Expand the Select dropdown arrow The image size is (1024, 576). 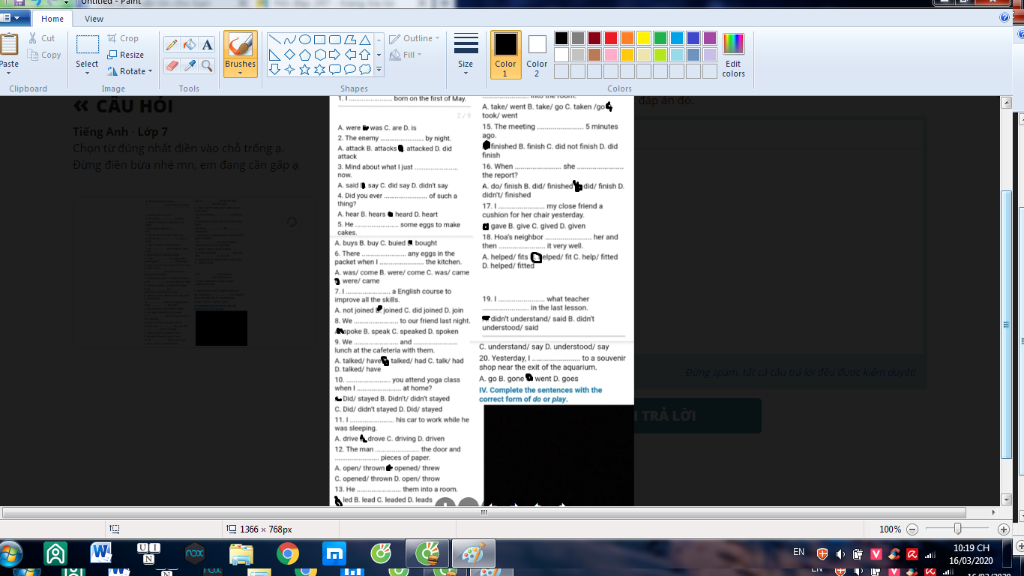pos(87,72)
